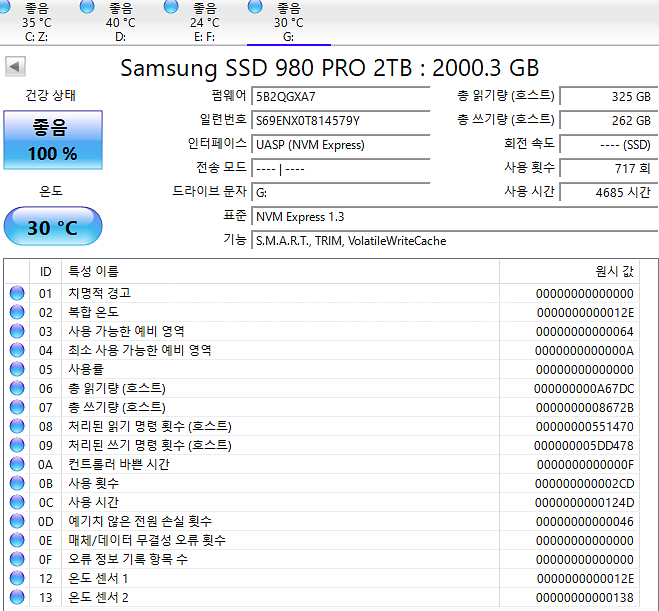Select attribute name 치명적 경고
Screen dimensions: 659x611
pyautogui.click(x=100, y=293)
